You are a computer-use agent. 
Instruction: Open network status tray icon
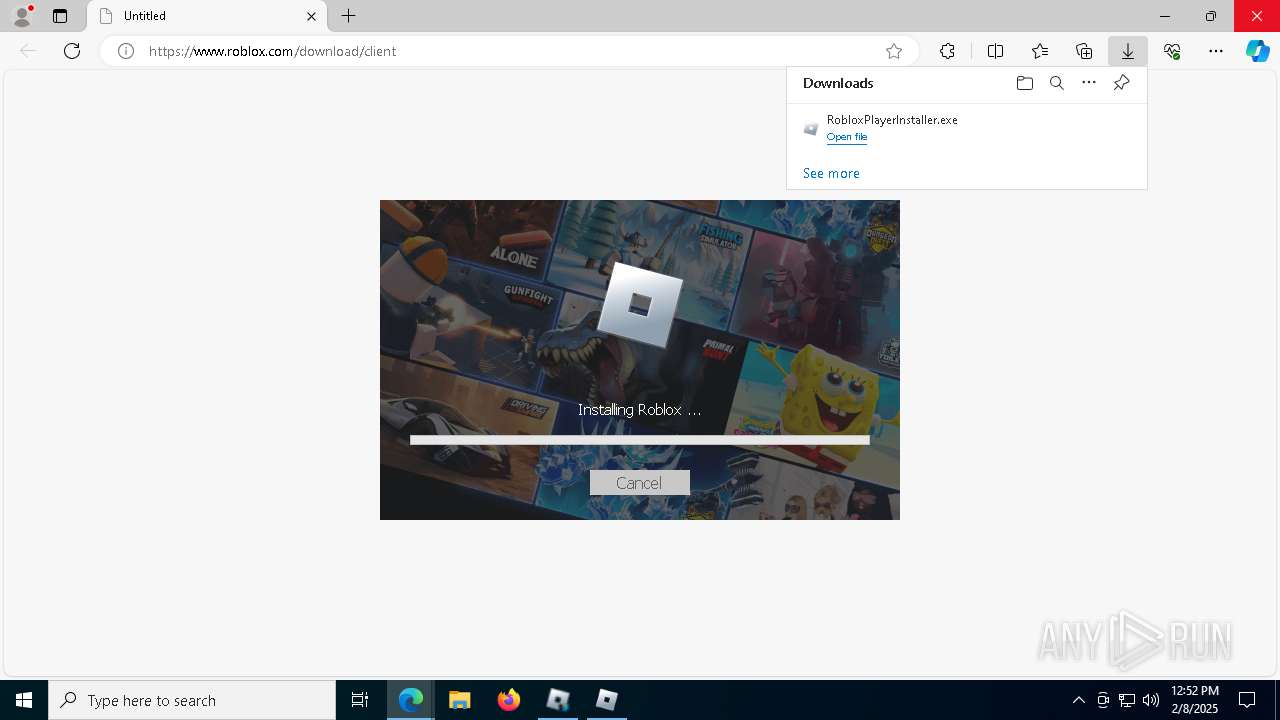(1127, 700)
